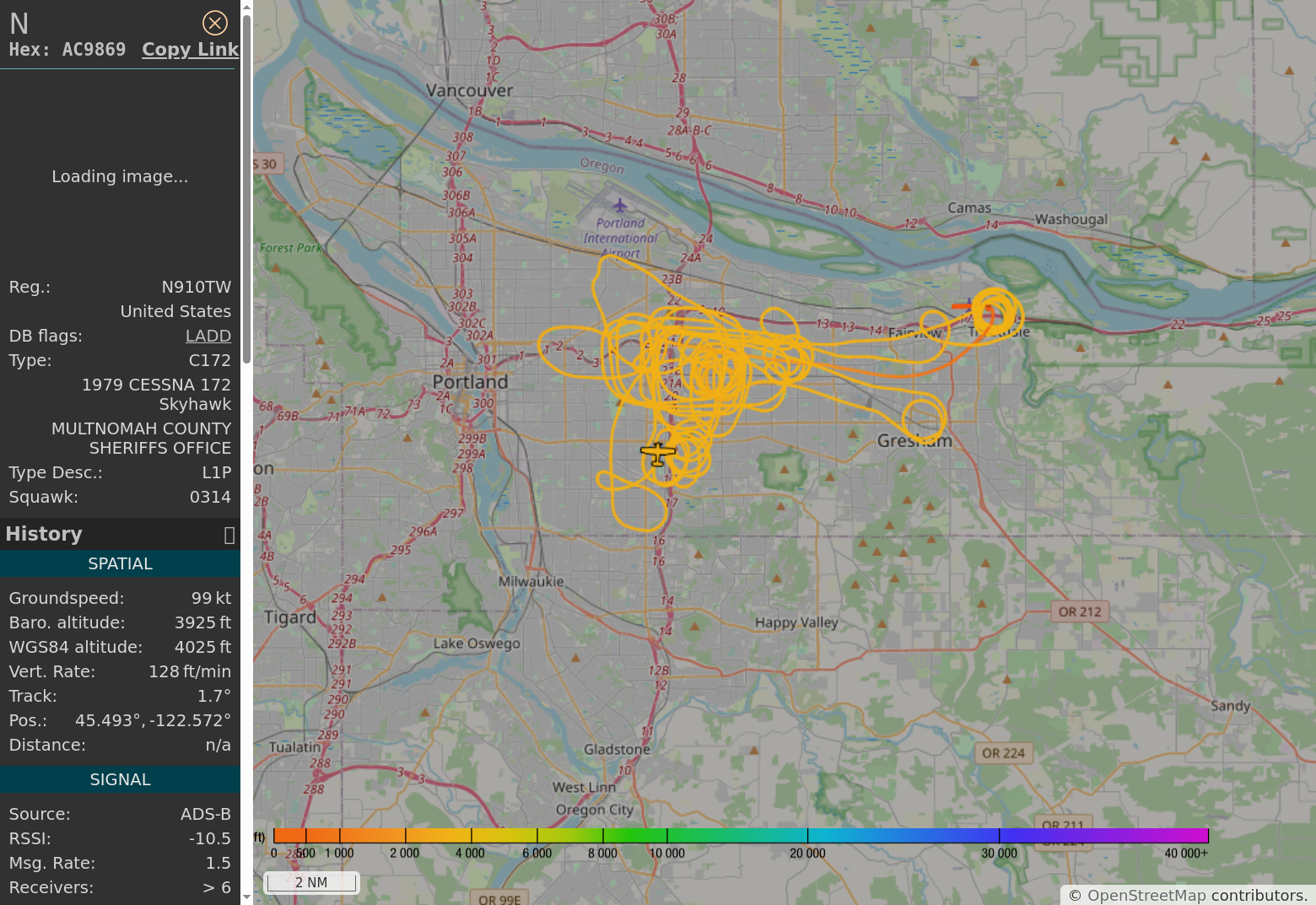
Task: Click the OR 224 highway shield
Action: (x=1003, y=753)
